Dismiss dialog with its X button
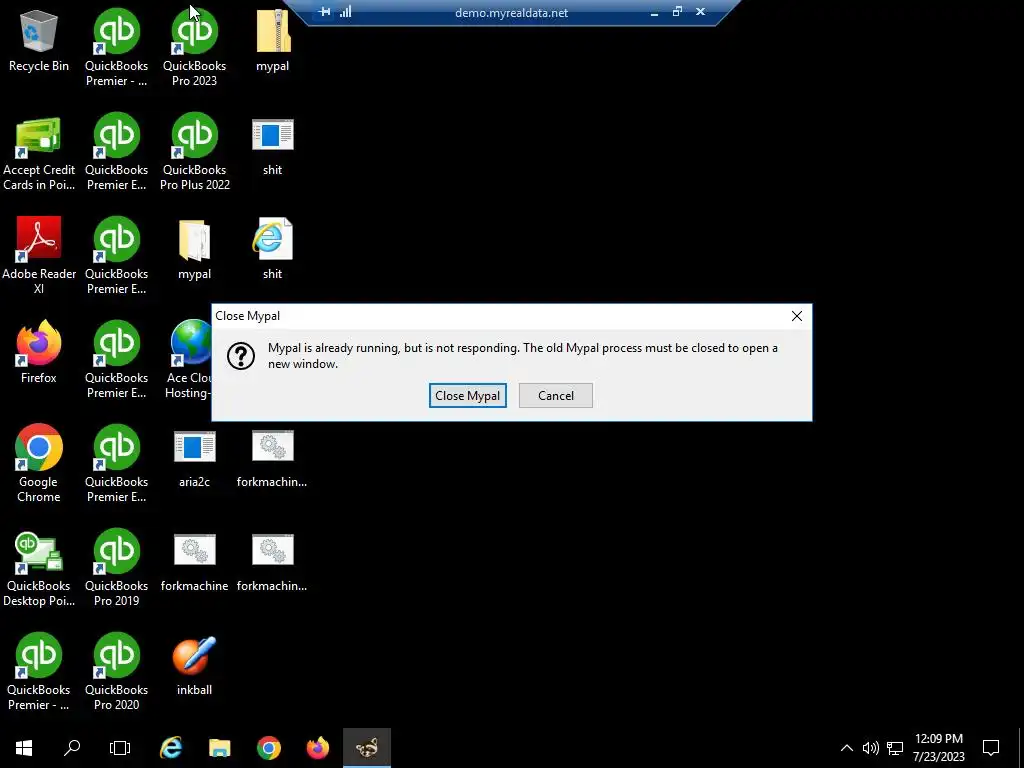Screen dimensions: 1024x768 tap(797, 316)
